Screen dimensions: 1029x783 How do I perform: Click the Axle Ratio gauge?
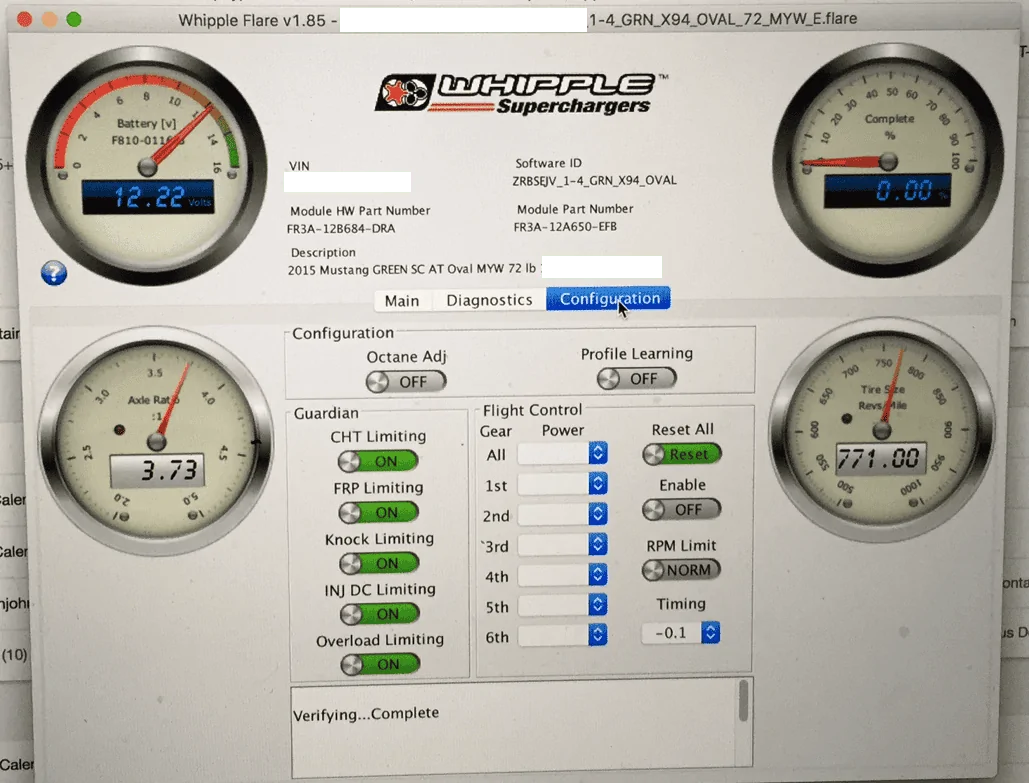pos(156,440)
